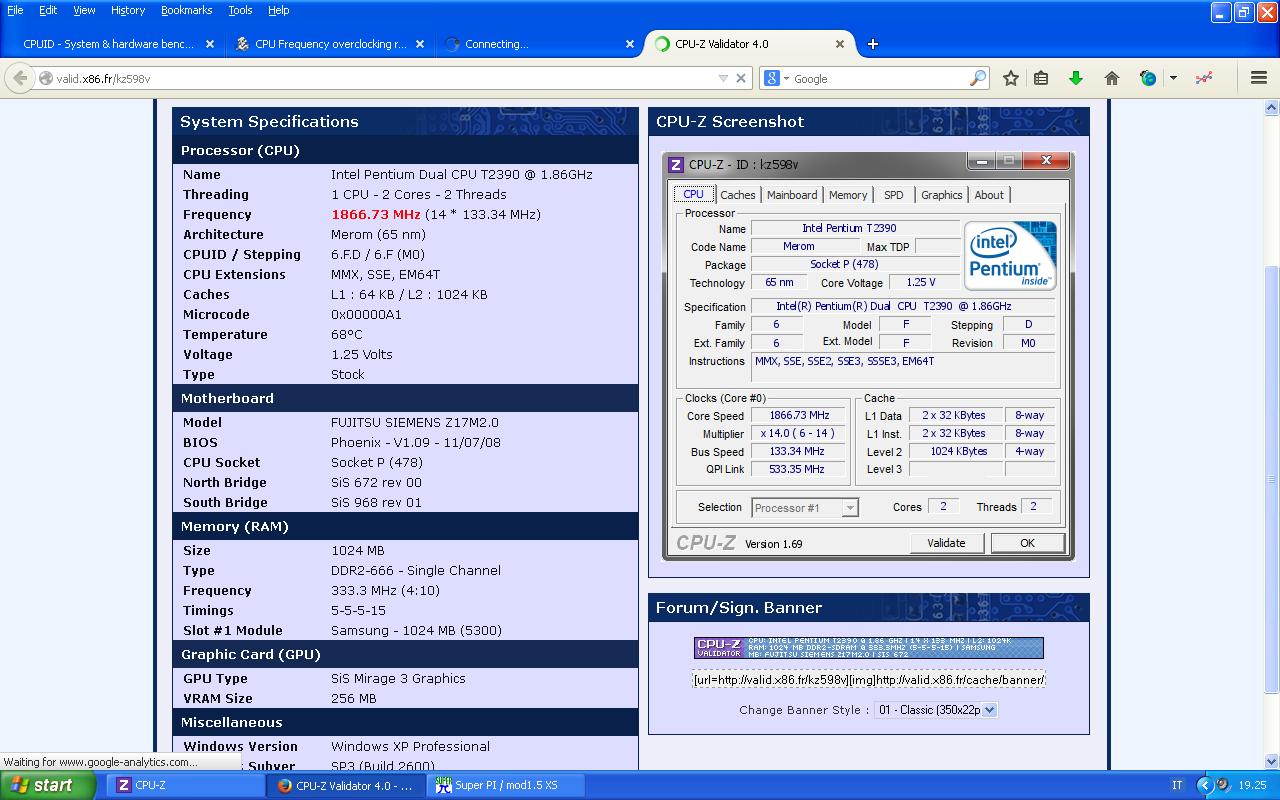Open the address bar history dropdown arrow

point(723,78)
